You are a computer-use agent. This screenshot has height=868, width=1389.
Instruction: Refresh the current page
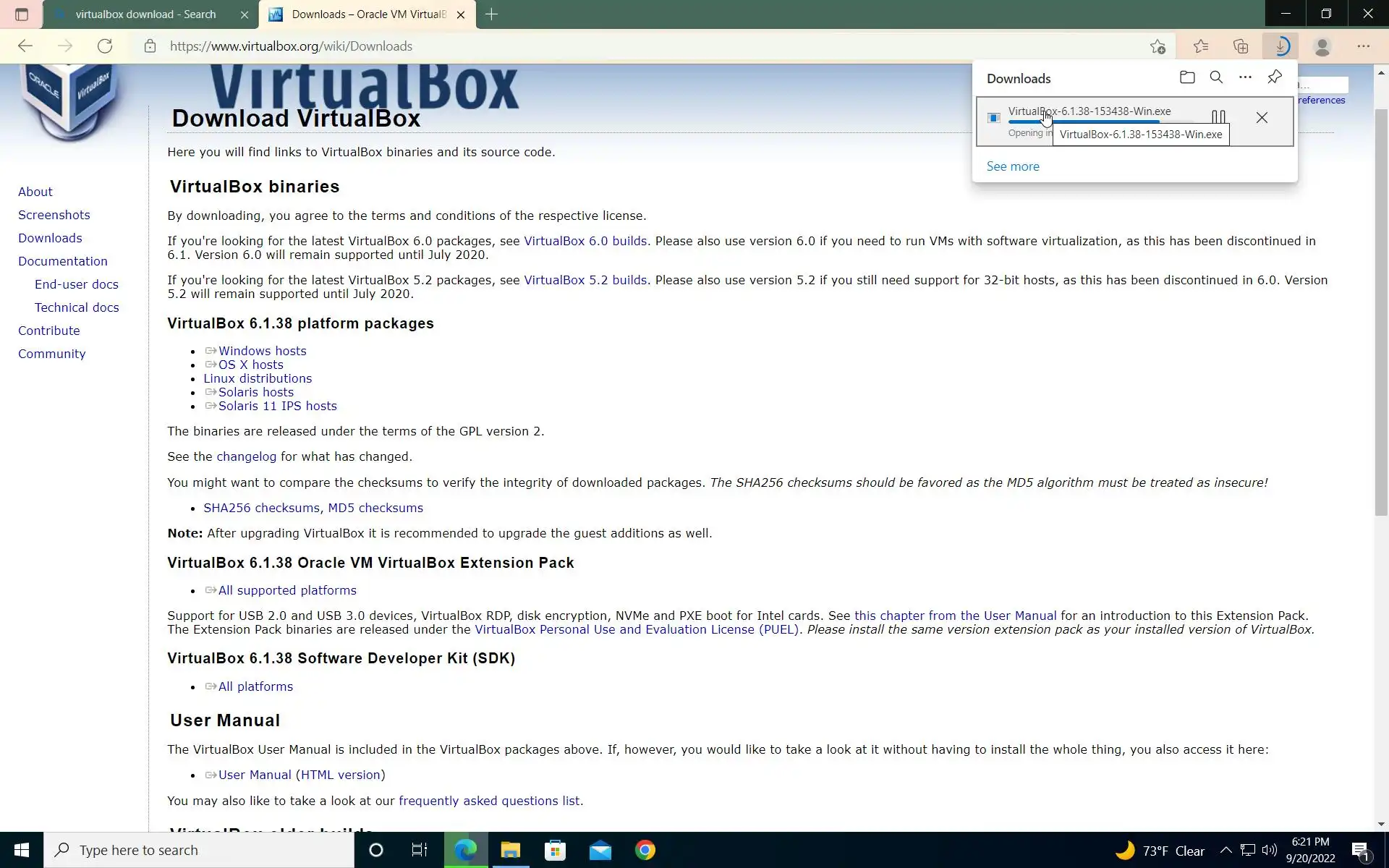coord(105,46)
